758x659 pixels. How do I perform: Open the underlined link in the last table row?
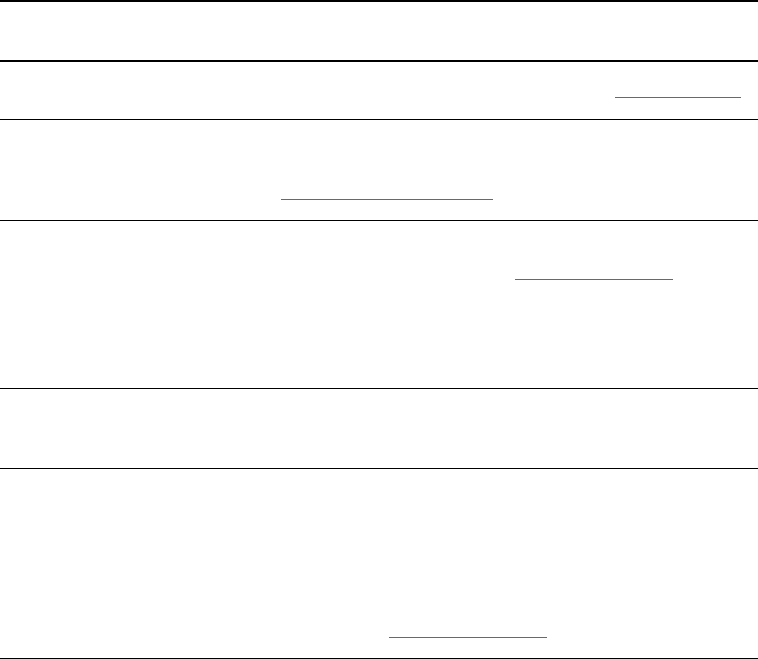(468, 635)
